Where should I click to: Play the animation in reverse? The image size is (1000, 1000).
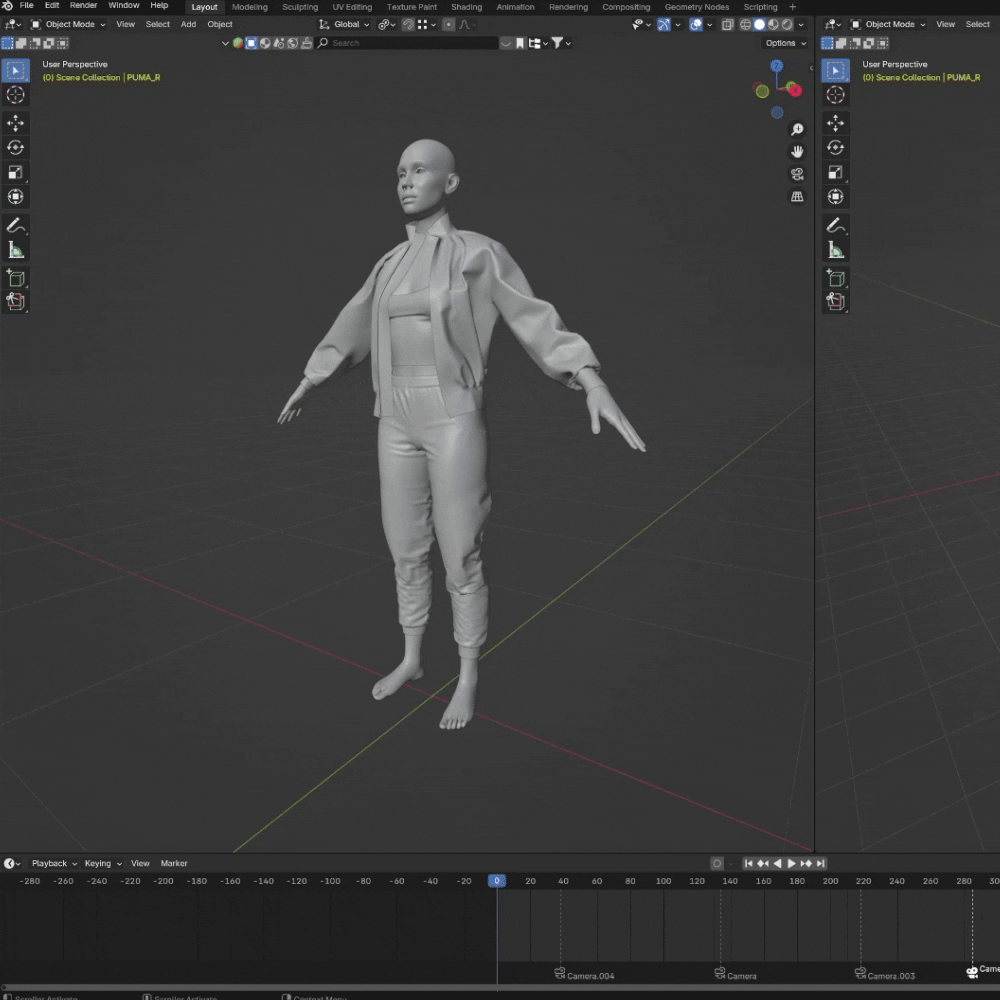[x=777, y=864]
